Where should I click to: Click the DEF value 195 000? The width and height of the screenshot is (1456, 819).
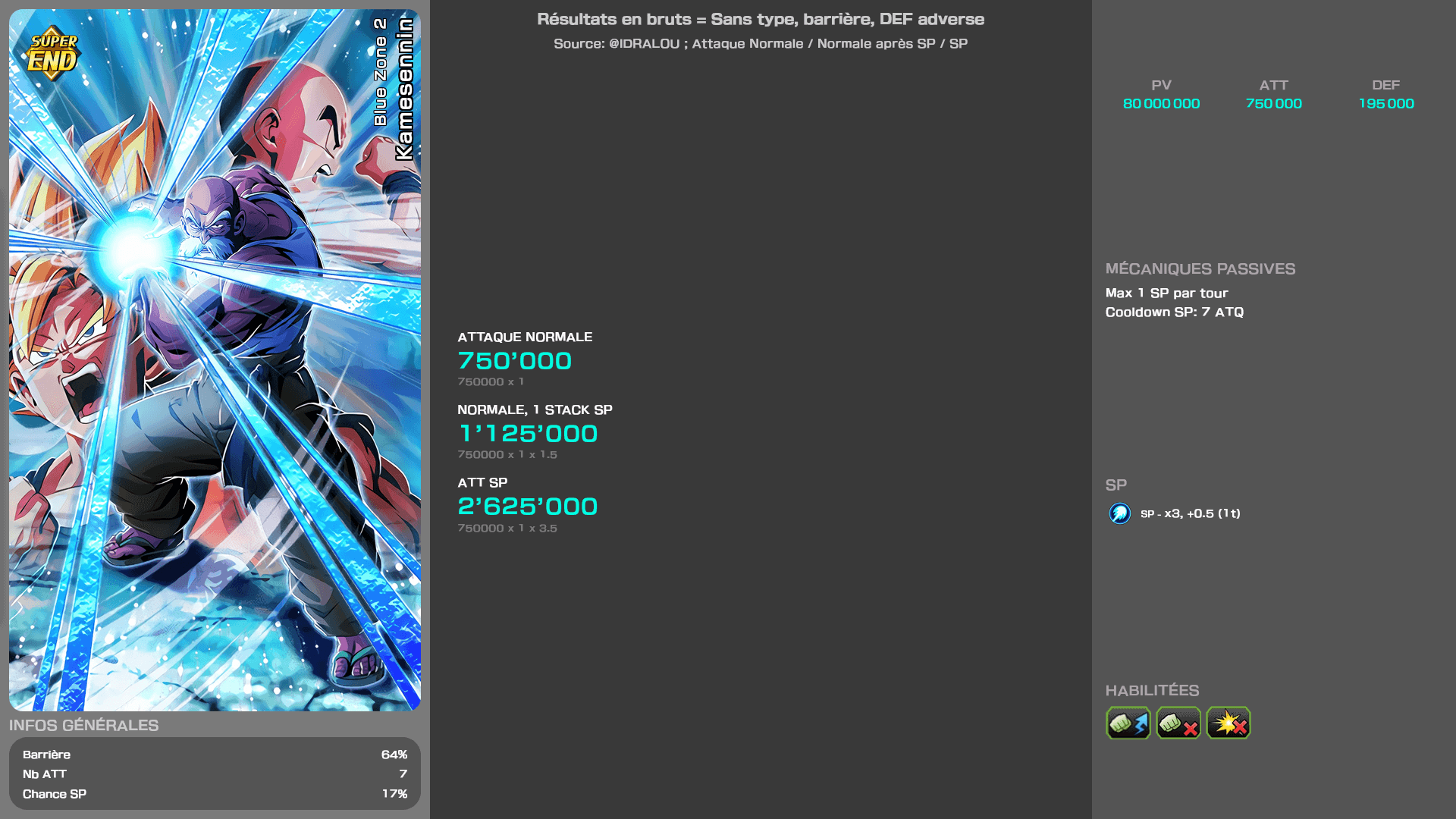click(x=1385, y=103)
